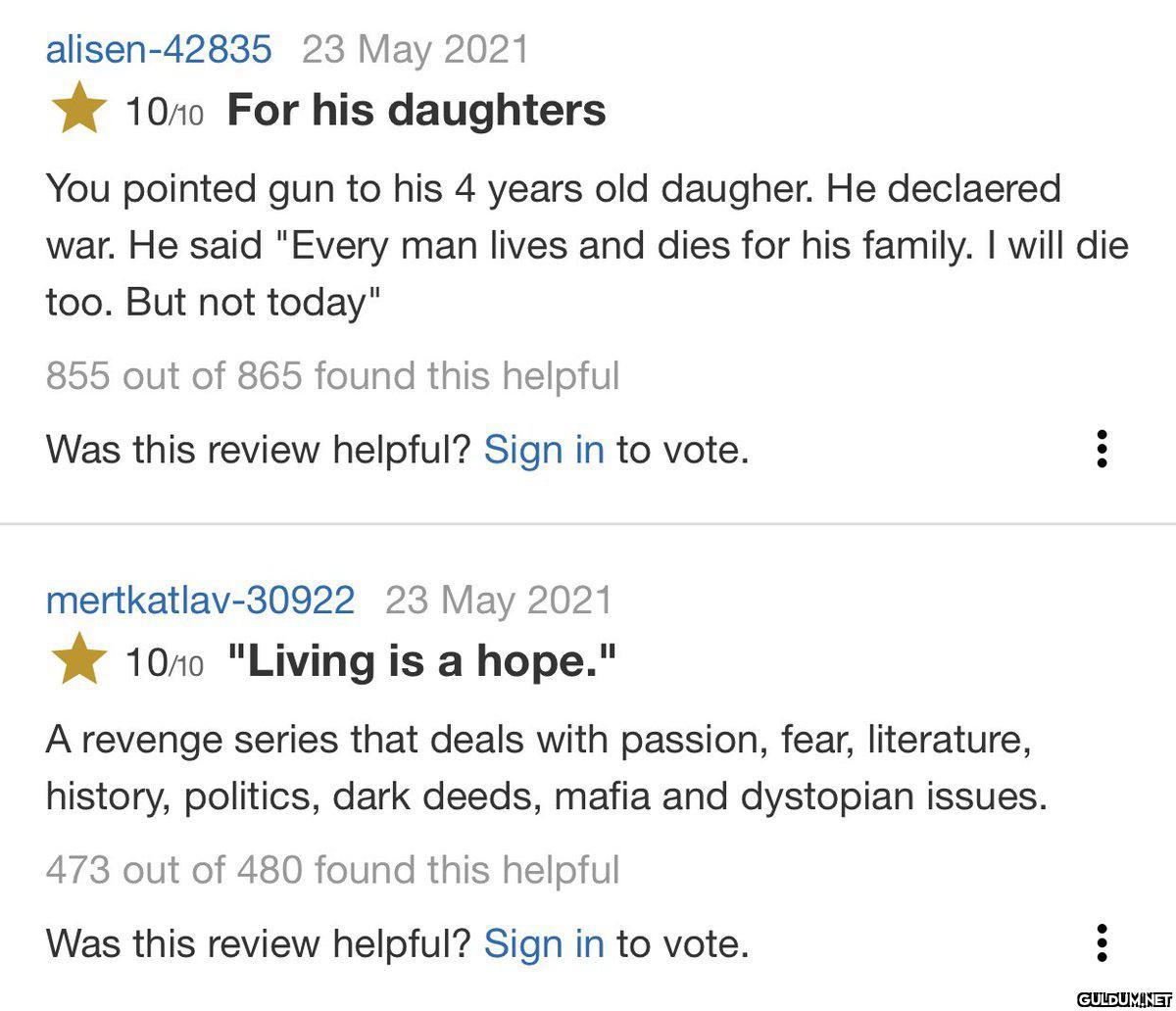Screen dimensions: 1176x1011
Task: Sign in to vote on second review
Action: point(544,943)
